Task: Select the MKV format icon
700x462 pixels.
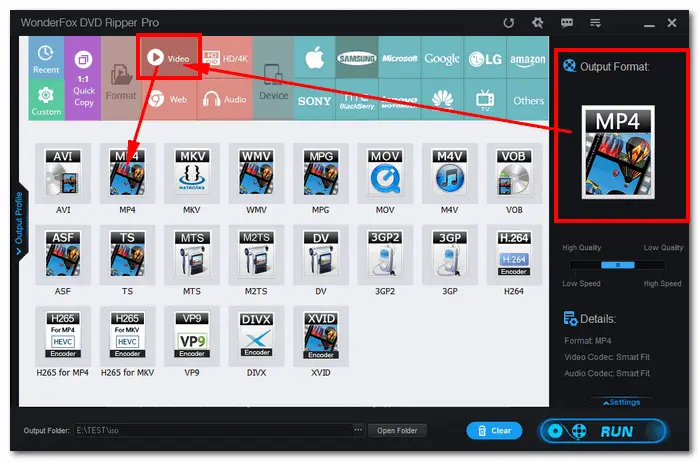Action: click(191, 179)
